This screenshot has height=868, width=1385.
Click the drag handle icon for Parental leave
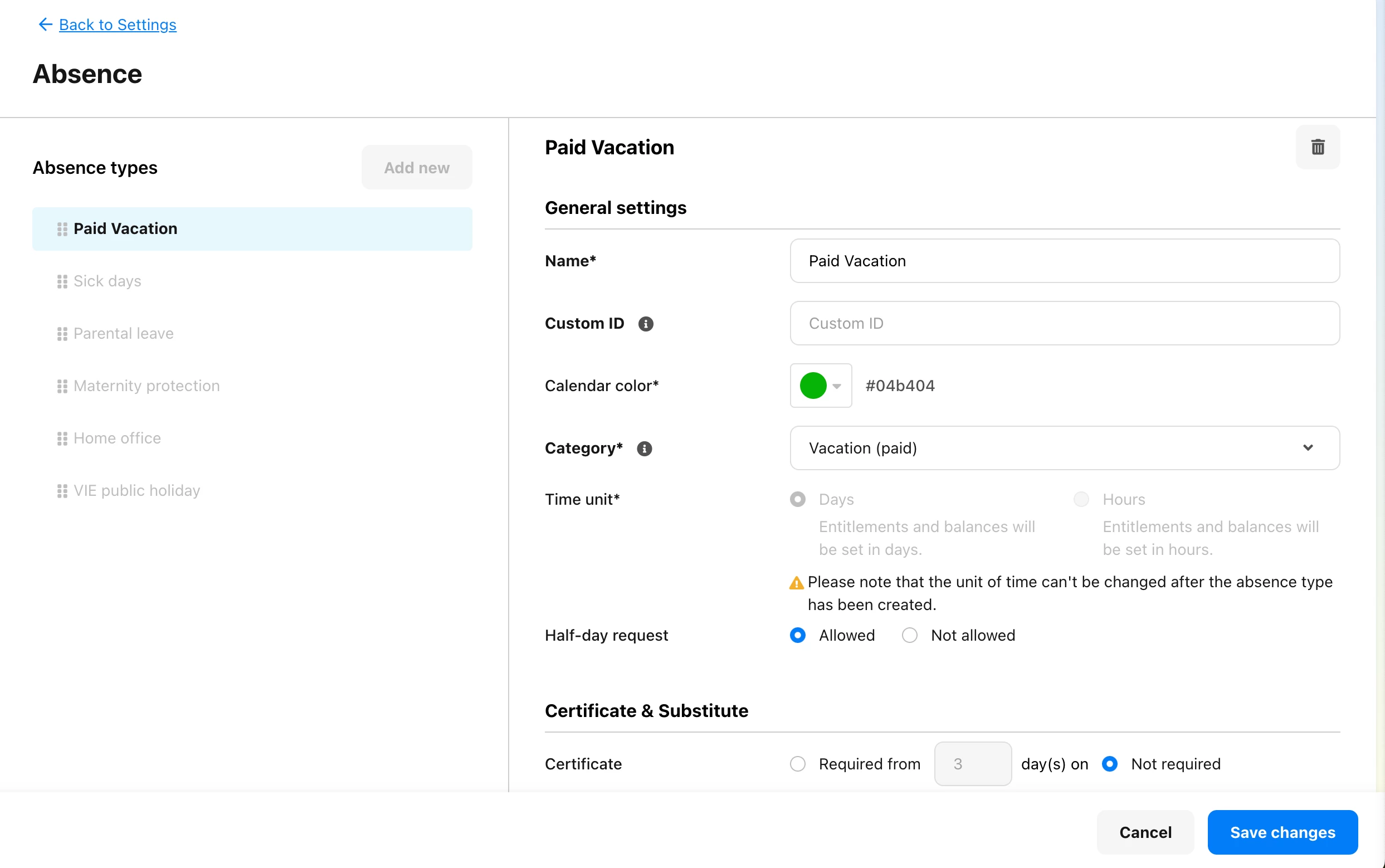tap(62, 334)
